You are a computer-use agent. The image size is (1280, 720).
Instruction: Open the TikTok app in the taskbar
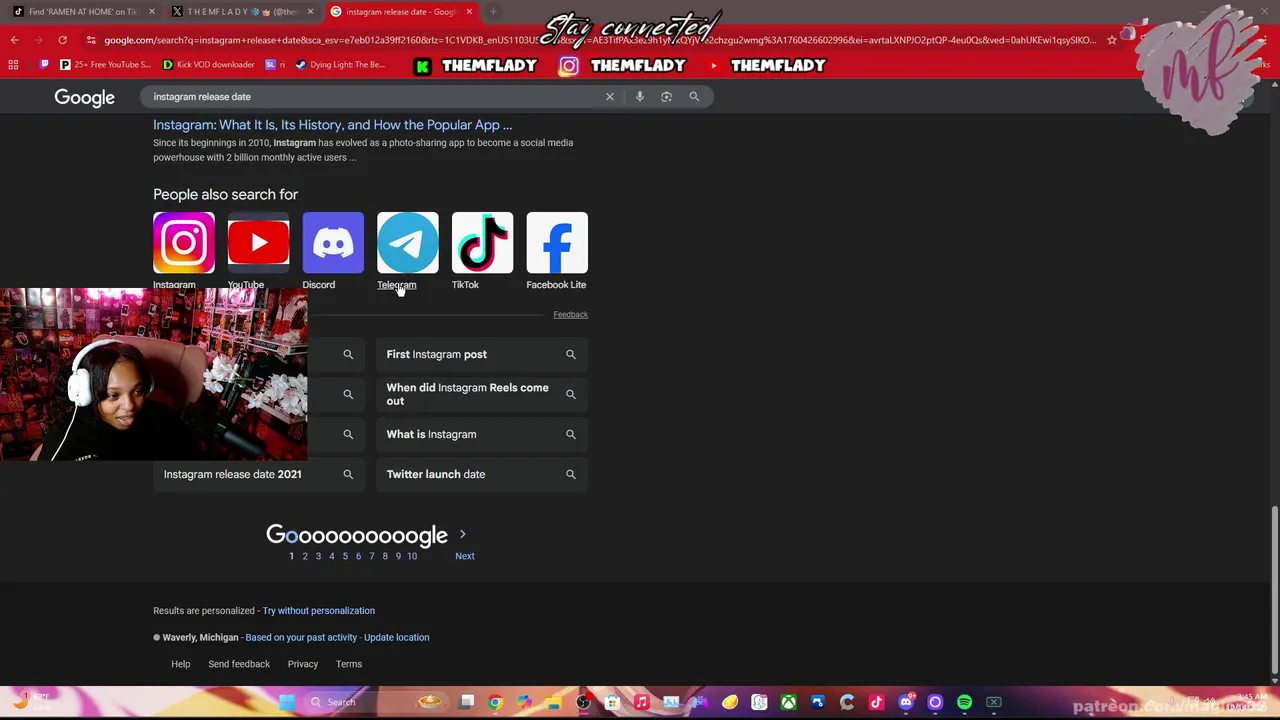point(876,702)
